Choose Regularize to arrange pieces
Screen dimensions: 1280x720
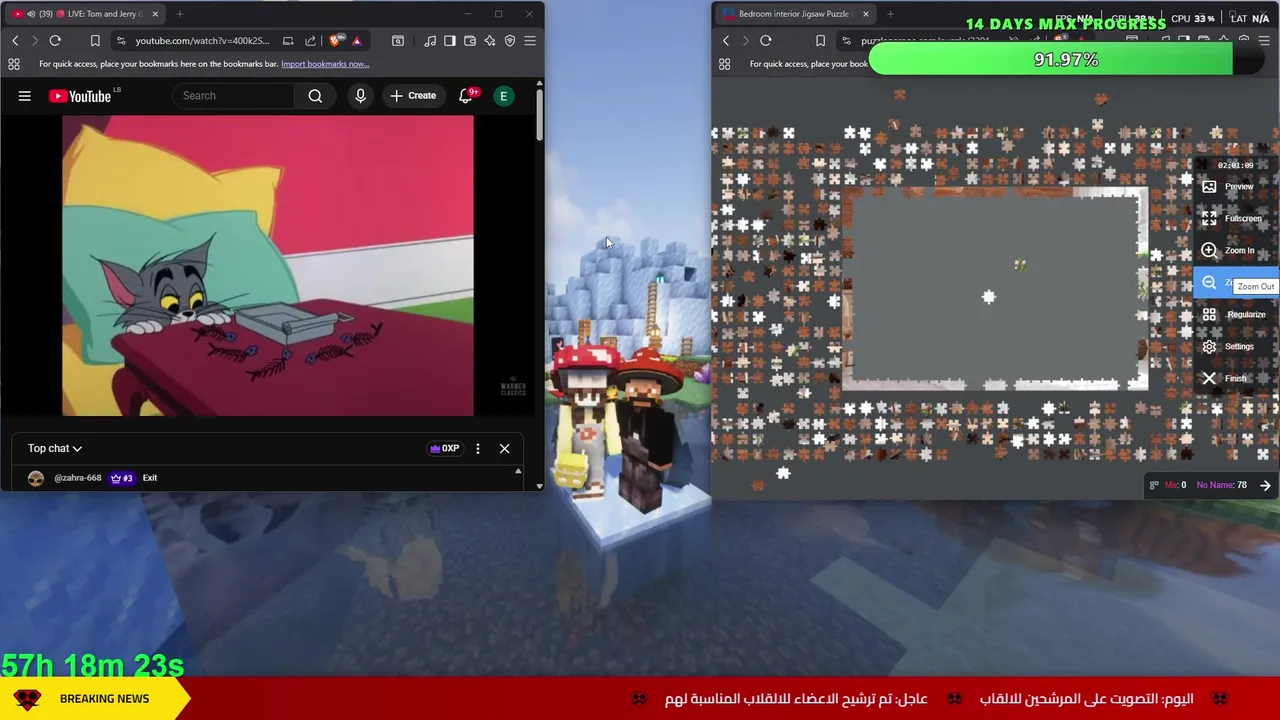click(1234, 315)
